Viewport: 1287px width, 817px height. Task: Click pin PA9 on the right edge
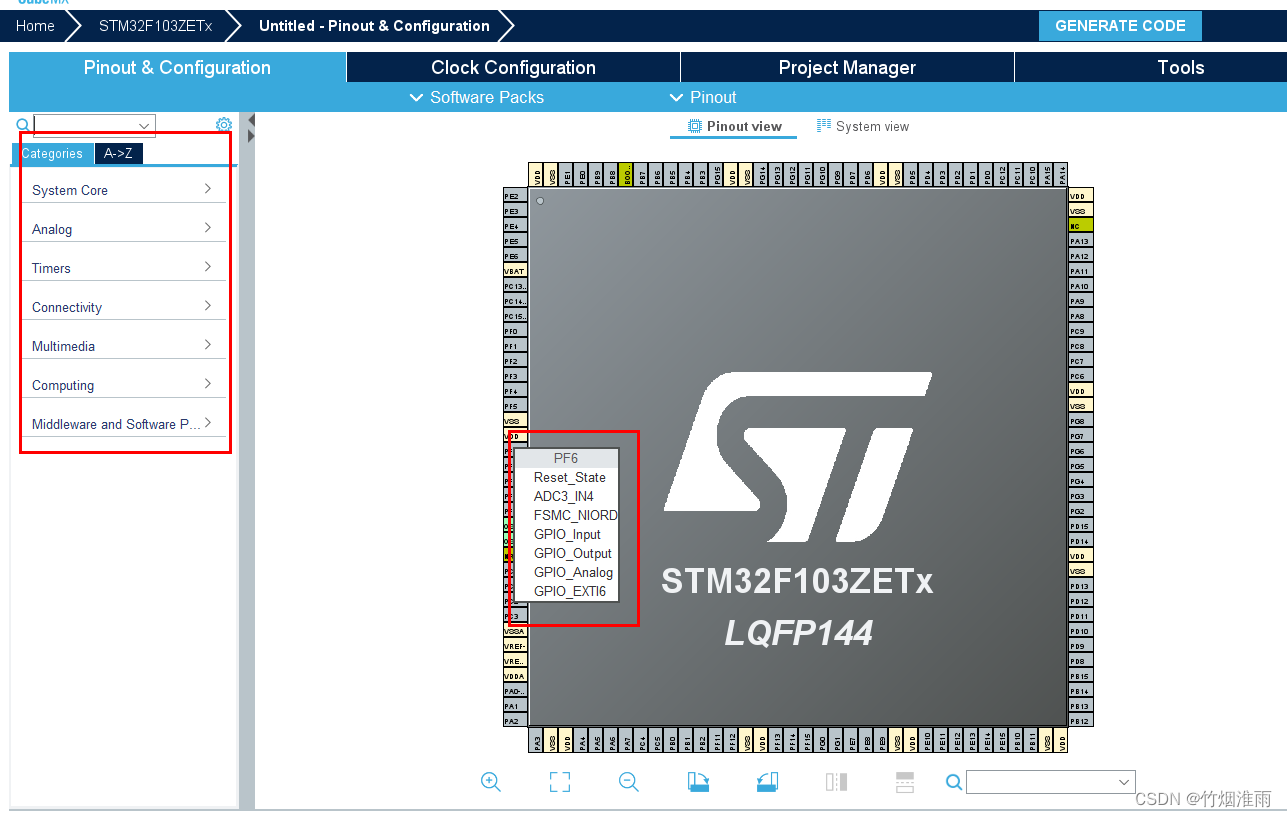(x=1081, y=301)
